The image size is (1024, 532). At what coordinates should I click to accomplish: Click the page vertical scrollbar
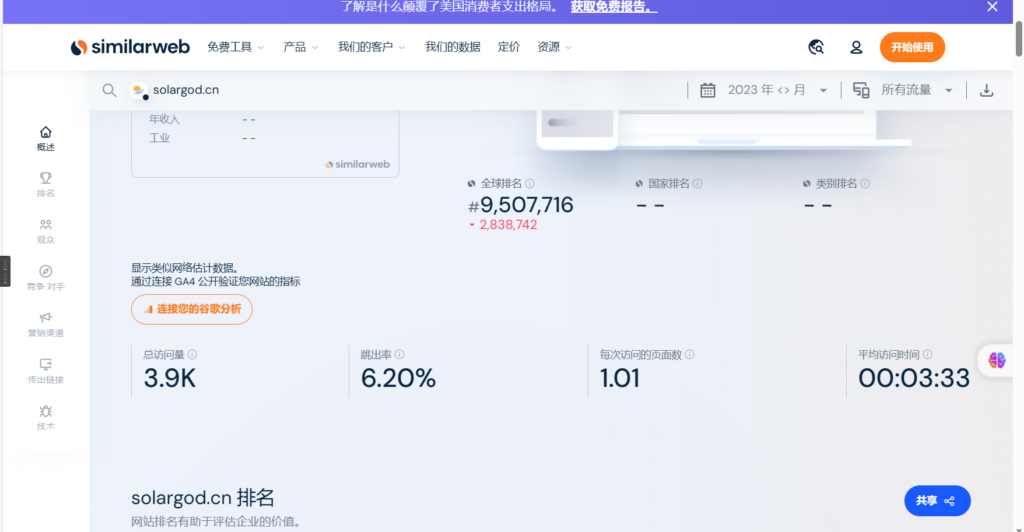pyautogui.click(x=1018, y=39)
